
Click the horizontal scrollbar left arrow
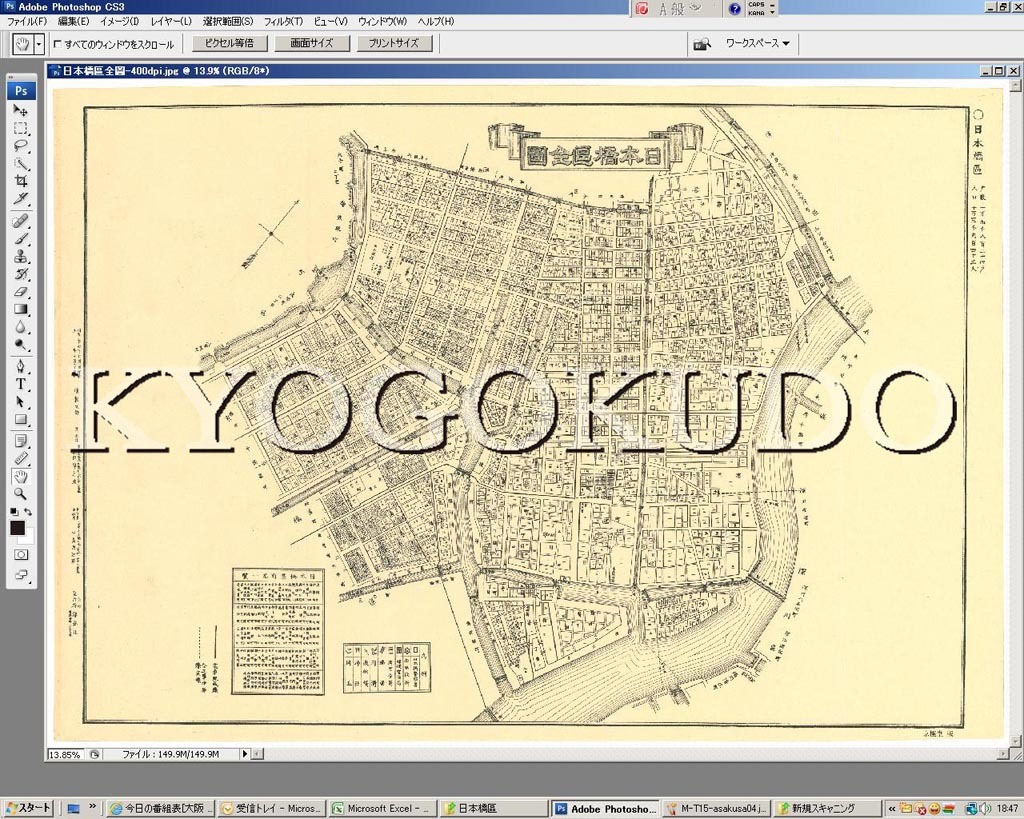coord(258,754)
